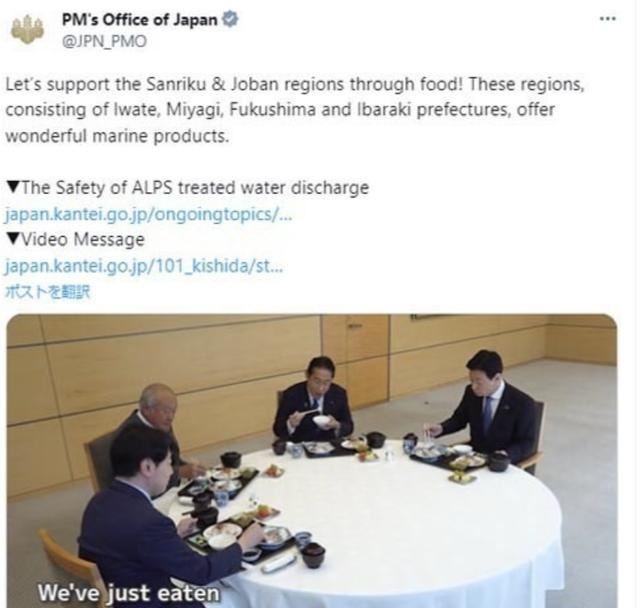Click 'The Safety of ALPS treated water discharge' heading
Screen dimensions: 640x608
pyautogui.click(x=195, y=188)
